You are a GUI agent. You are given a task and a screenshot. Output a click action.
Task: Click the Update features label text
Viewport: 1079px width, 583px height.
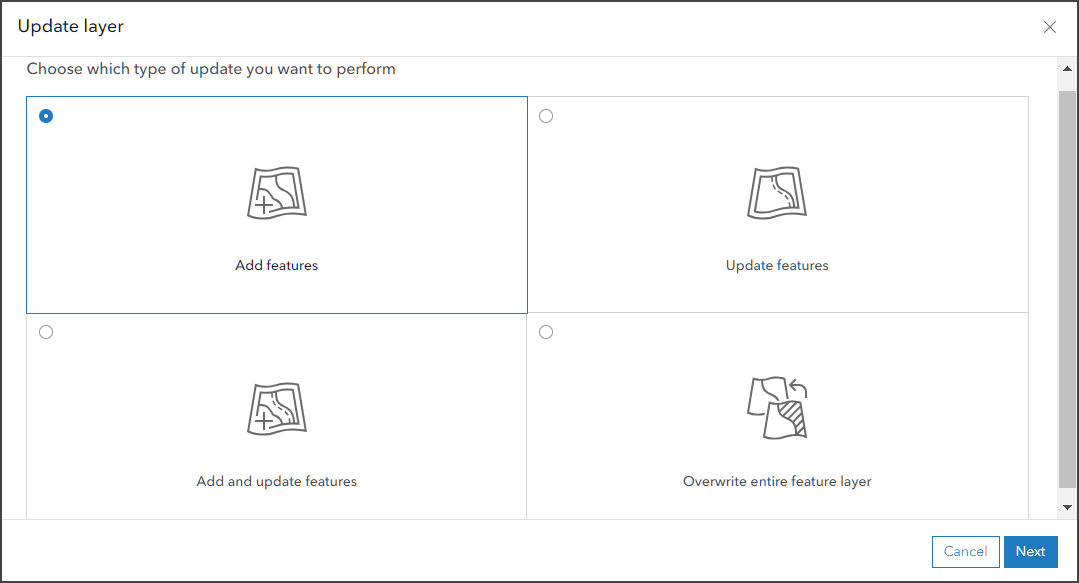777,266
